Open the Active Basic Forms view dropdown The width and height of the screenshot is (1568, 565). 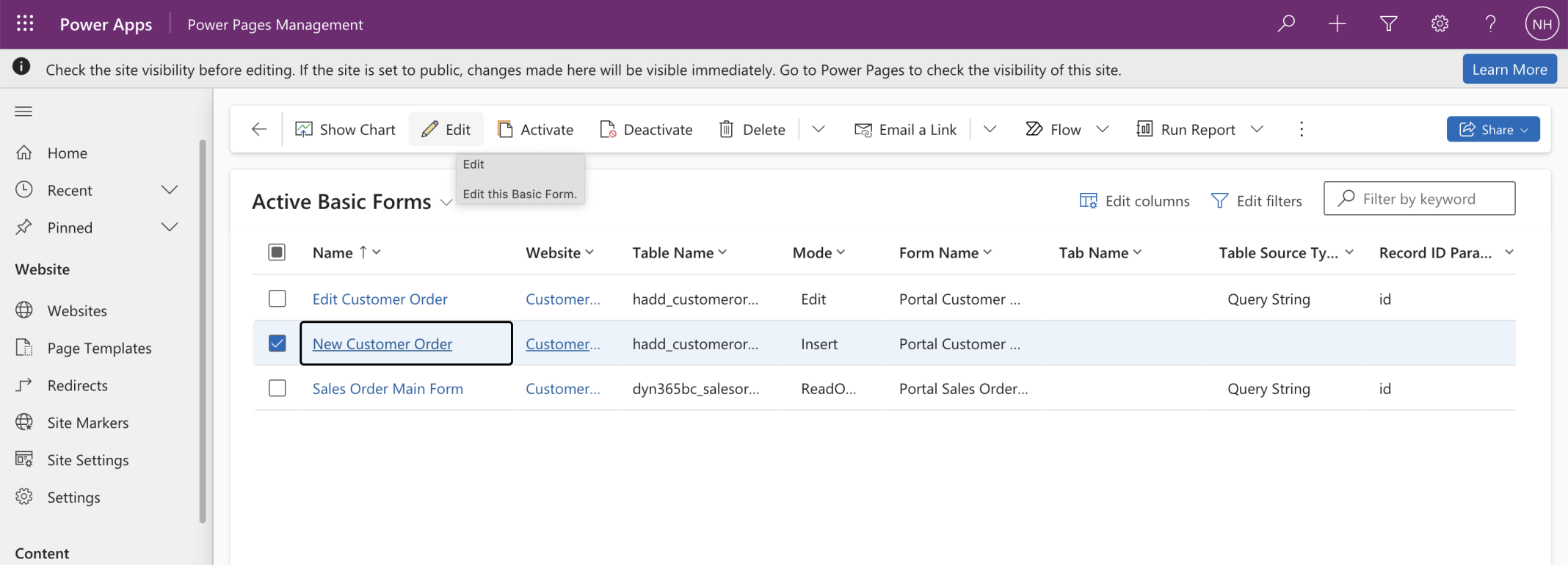(446, 203)
